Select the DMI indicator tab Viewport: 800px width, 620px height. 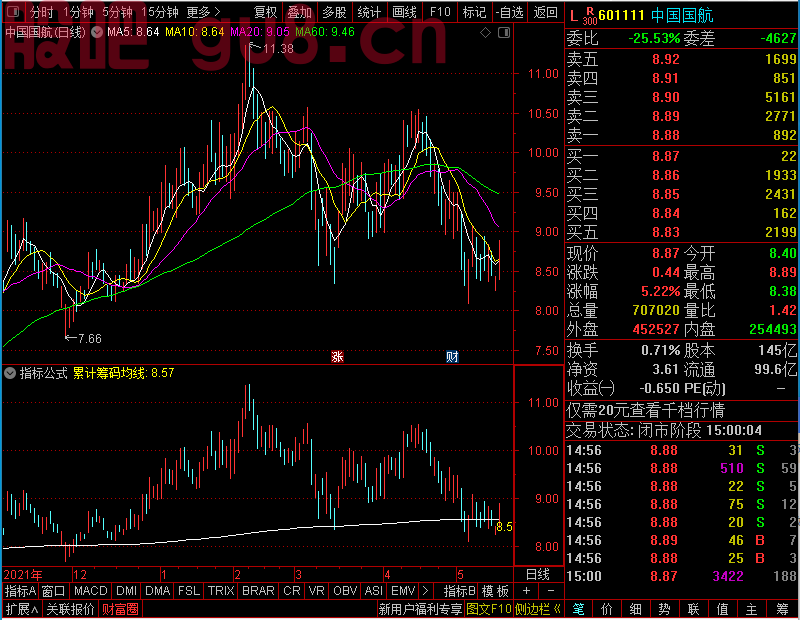point(127,591)
